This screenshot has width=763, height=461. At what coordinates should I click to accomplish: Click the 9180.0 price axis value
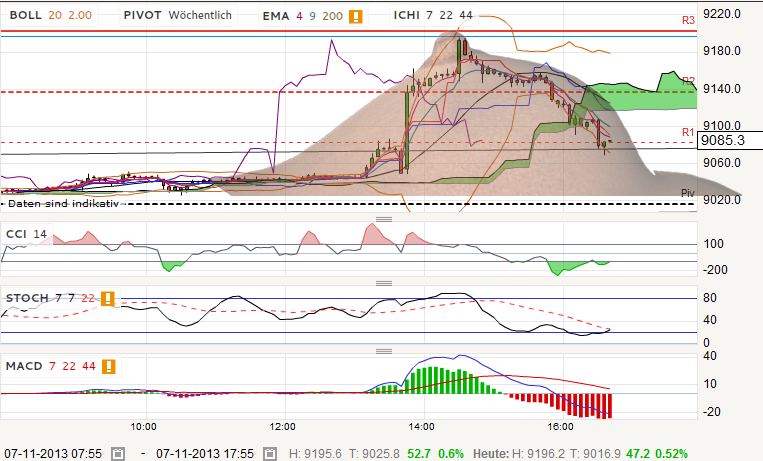tap(722, 51)
